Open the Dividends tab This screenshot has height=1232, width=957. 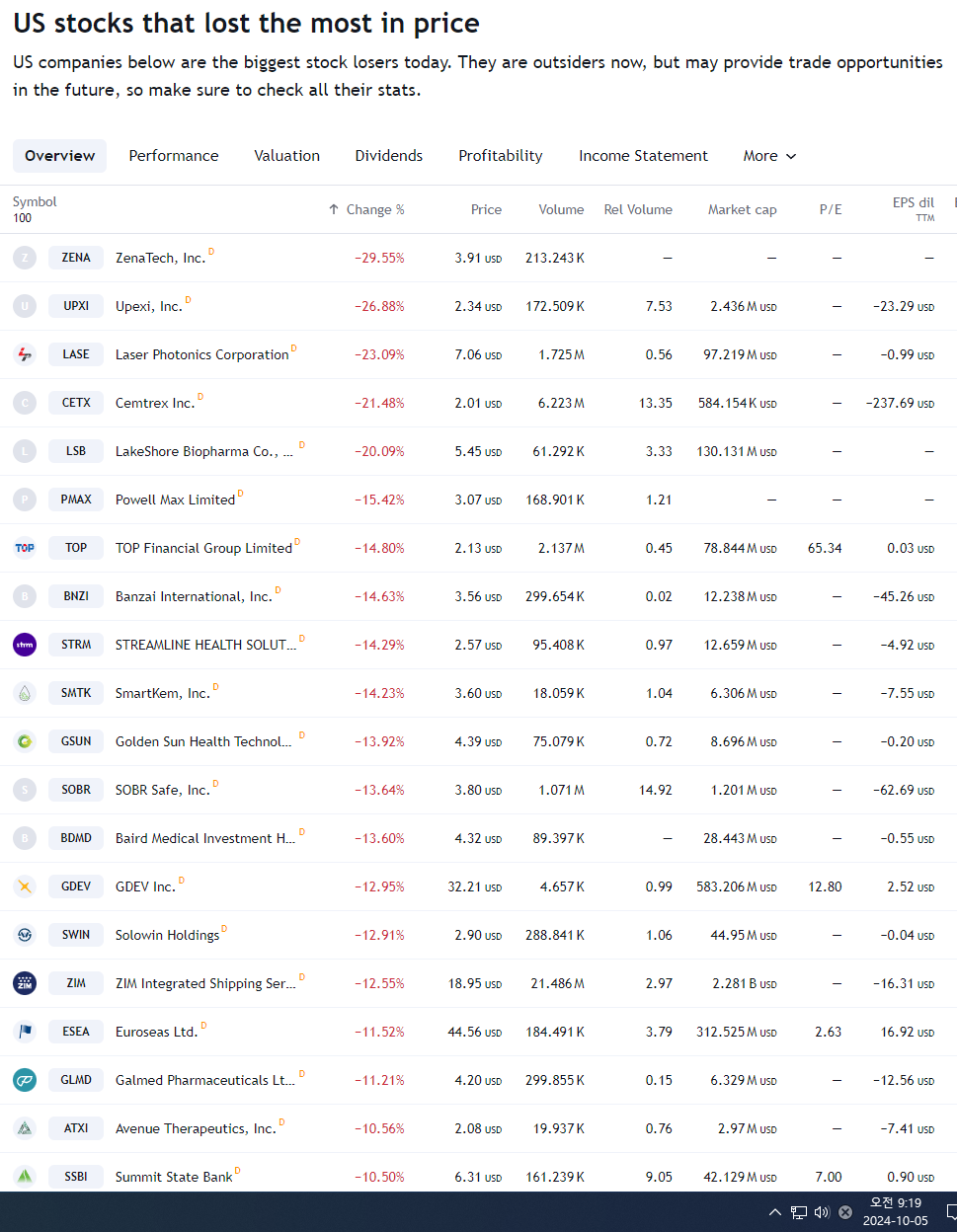389,156
